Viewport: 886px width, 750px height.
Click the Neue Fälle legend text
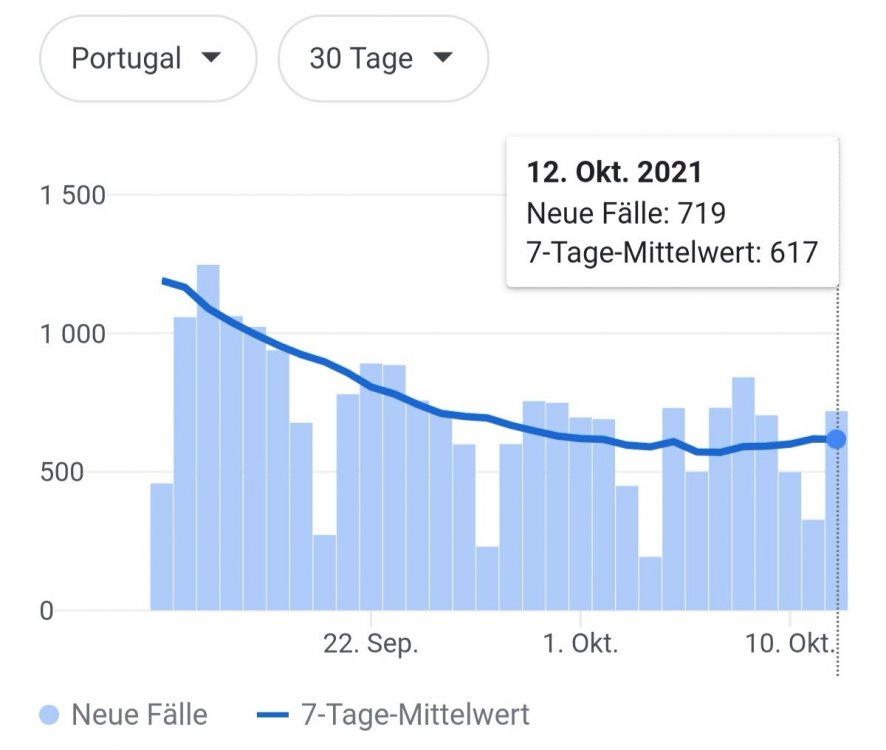[140, 715]
